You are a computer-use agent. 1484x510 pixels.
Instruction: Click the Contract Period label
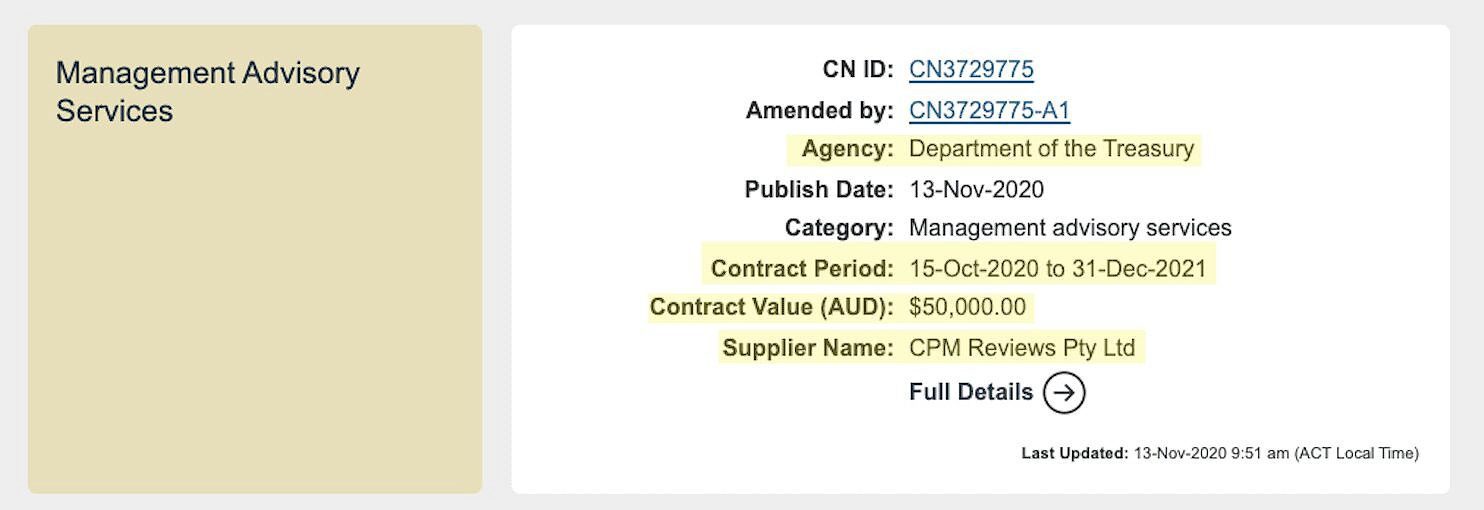[802, 268]
